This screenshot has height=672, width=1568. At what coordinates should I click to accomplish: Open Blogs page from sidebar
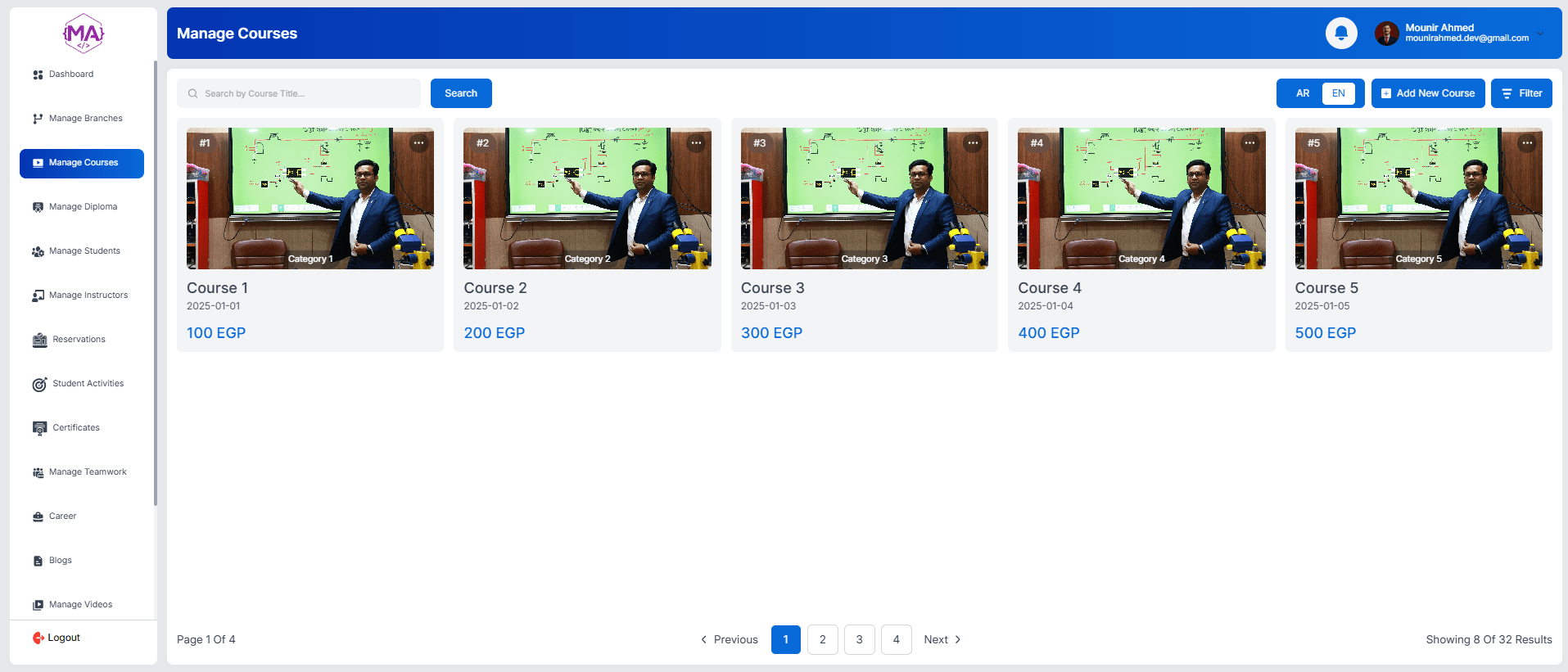[82, 561]
